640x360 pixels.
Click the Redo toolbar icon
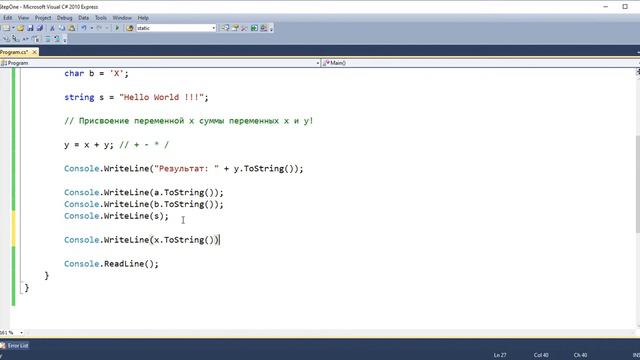pos(99,28)
